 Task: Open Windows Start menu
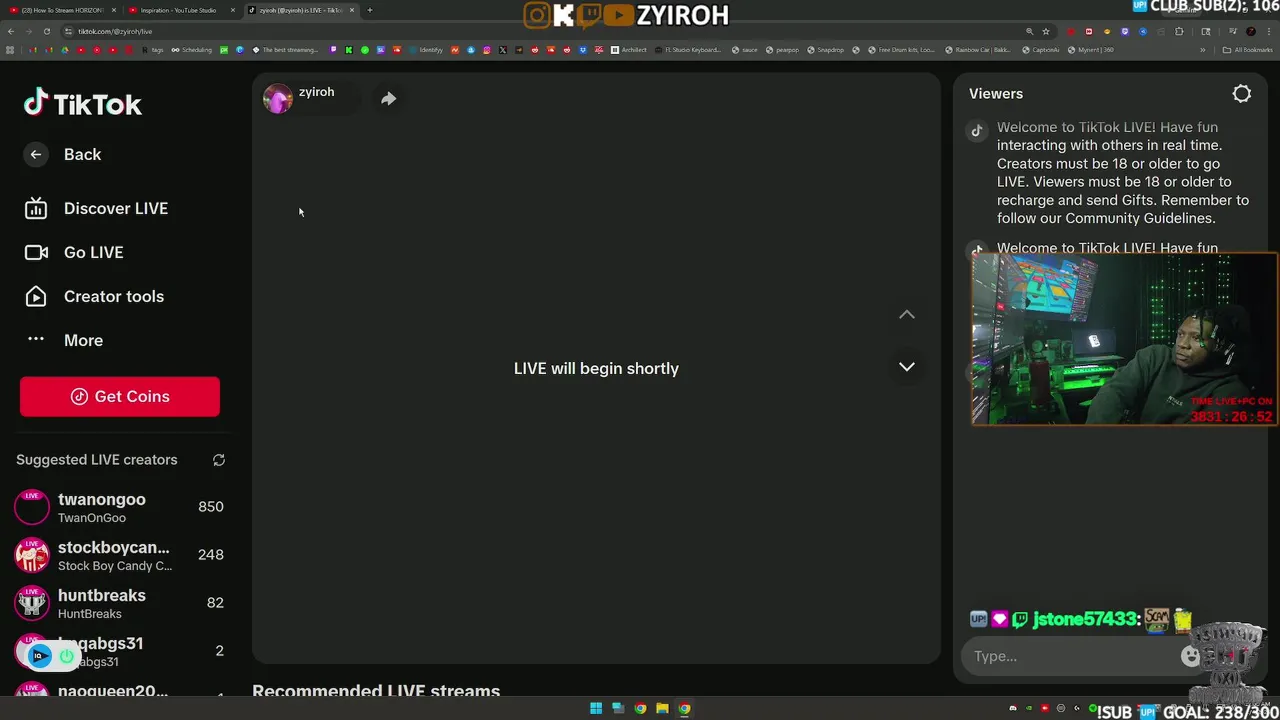tap(596, 709)
